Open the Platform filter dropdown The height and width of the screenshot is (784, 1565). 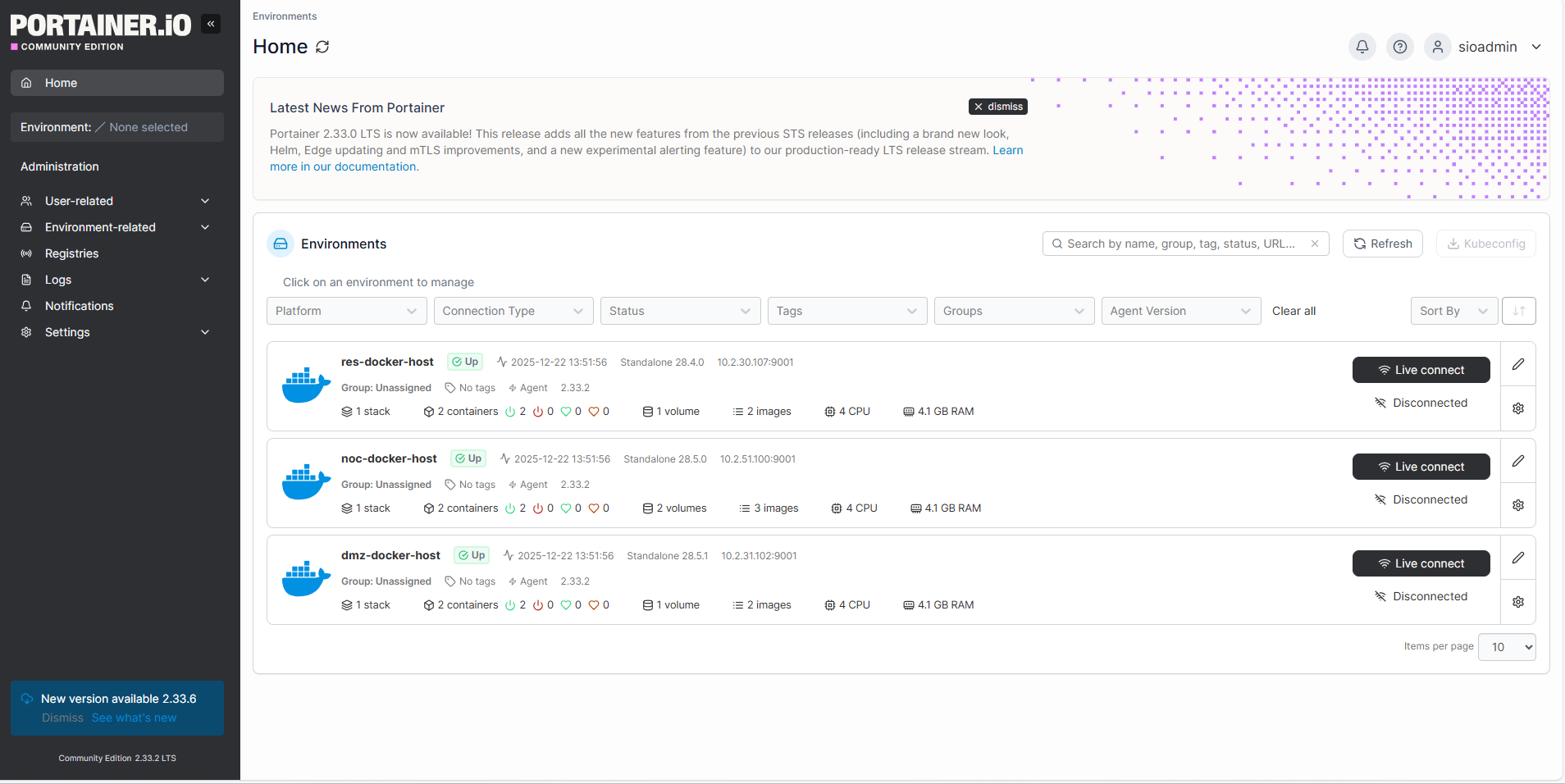(346, 311)
